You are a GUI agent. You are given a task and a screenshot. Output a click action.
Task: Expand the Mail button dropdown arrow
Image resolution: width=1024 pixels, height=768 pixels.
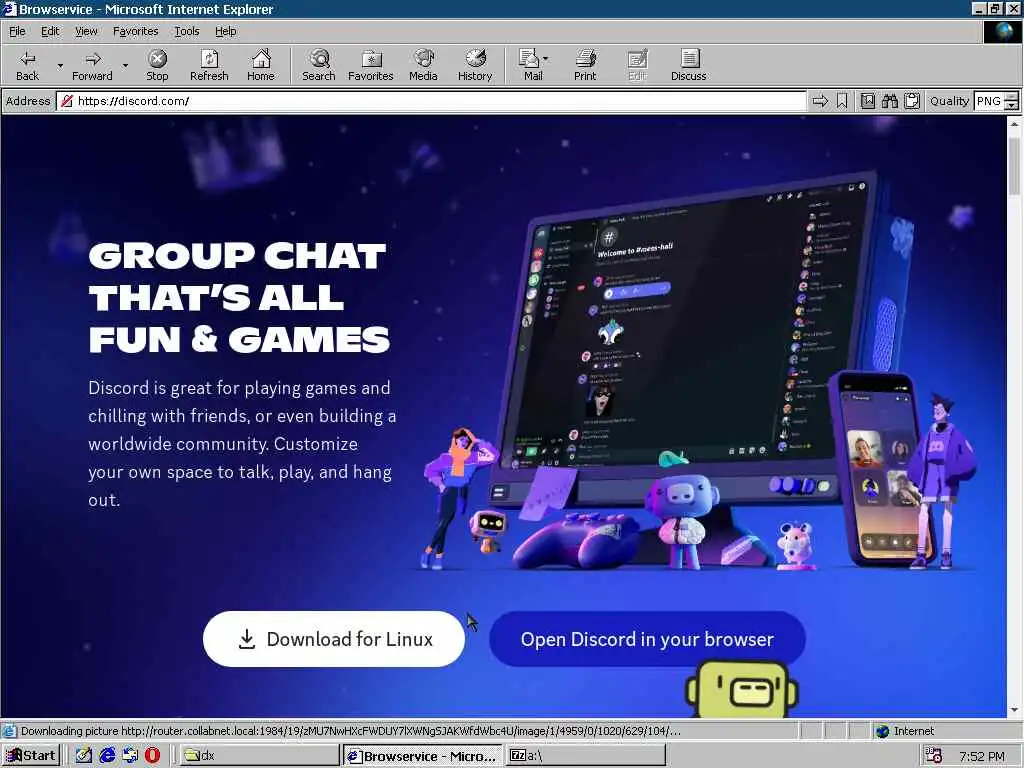(x=545, y=59)
